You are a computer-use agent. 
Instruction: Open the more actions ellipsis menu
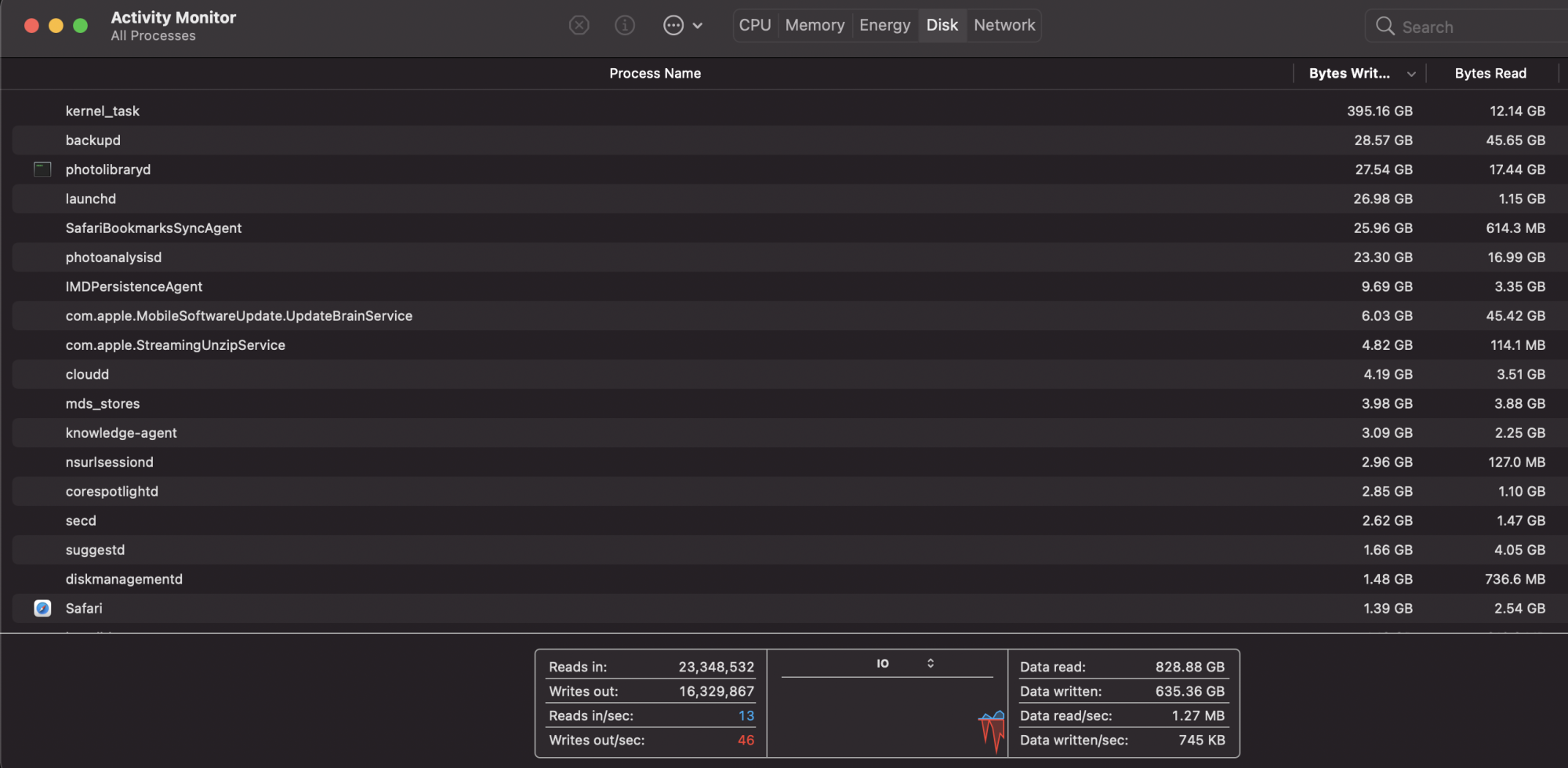click(x=682, y=26)
